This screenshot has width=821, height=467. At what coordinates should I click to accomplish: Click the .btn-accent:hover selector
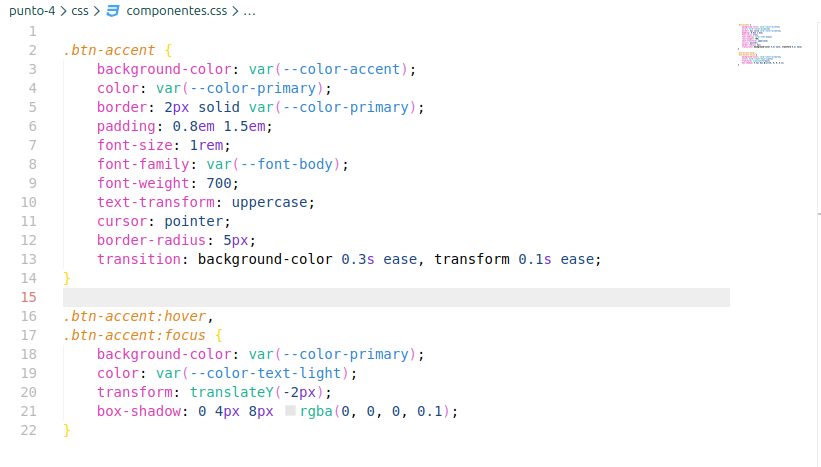(x=133, y=316)
